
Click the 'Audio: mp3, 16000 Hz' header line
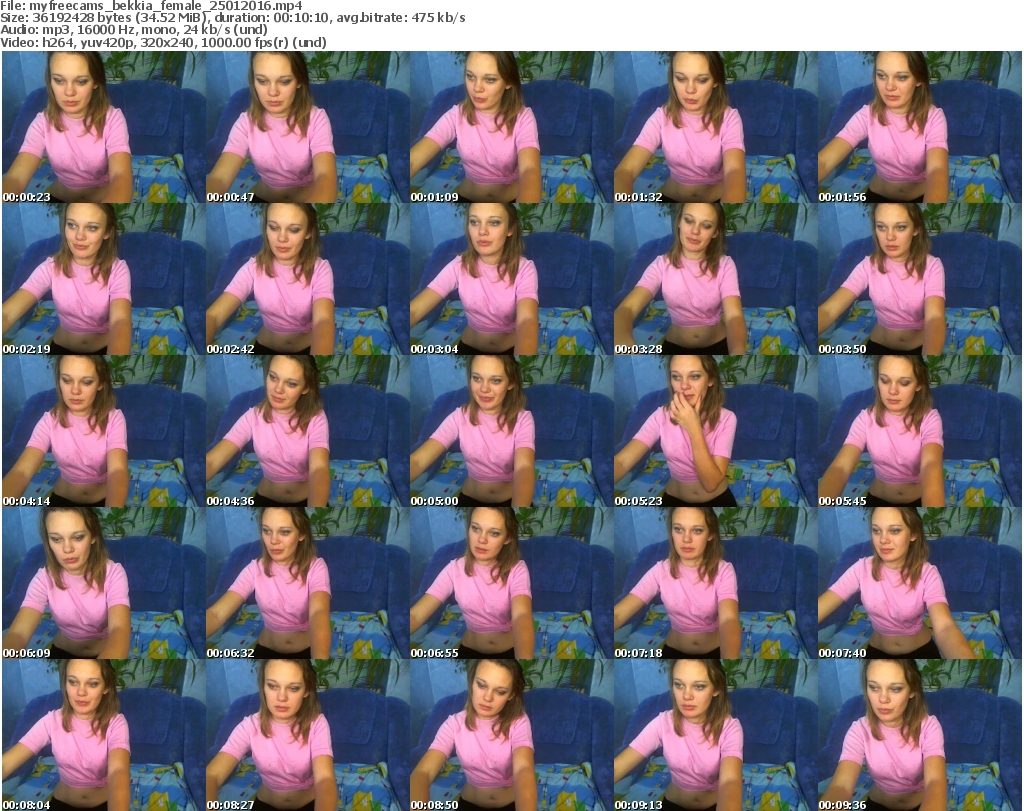point(134,29)
